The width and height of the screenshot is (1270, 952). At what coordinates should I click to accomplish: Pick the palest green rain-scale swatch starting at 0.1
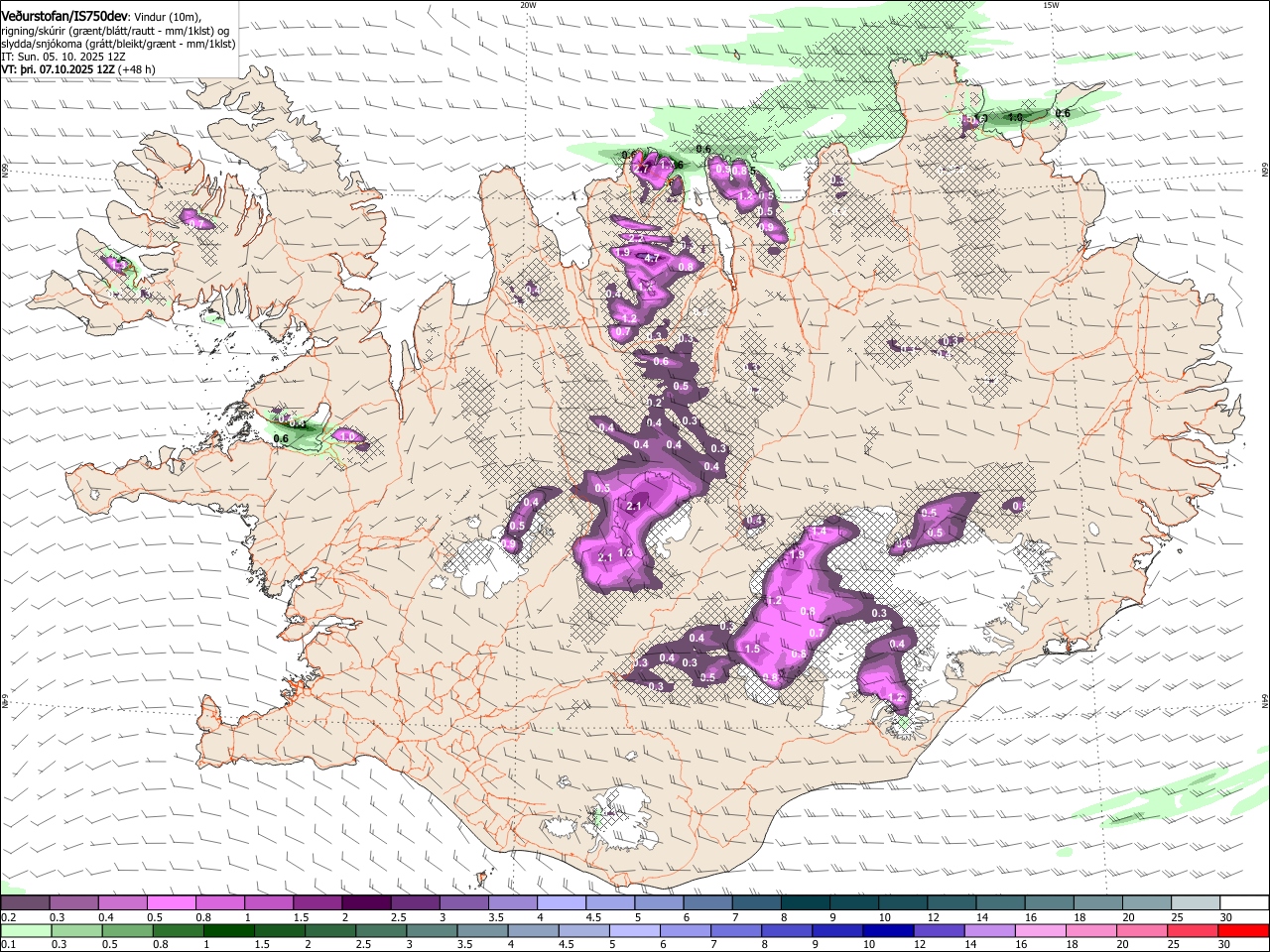click(x=26, y=931)
